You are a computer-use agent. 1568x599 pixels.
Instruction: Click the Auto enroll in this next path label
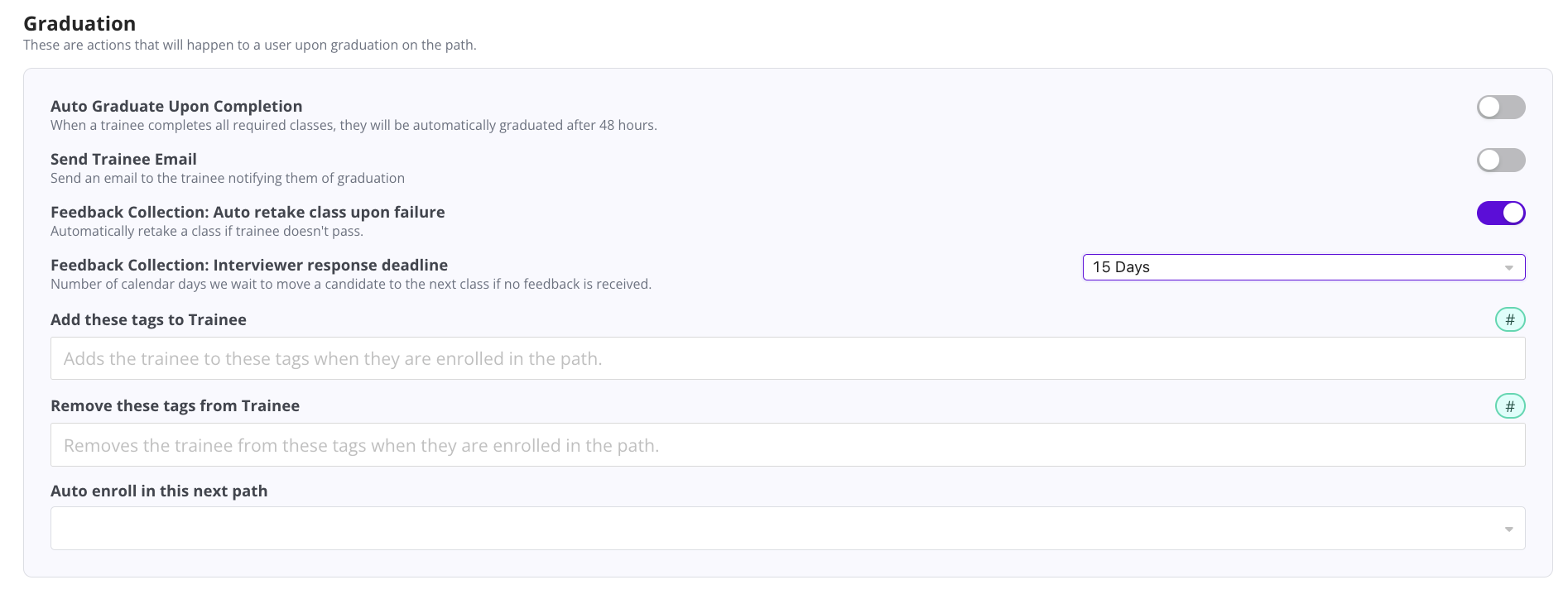pos(159,491)
